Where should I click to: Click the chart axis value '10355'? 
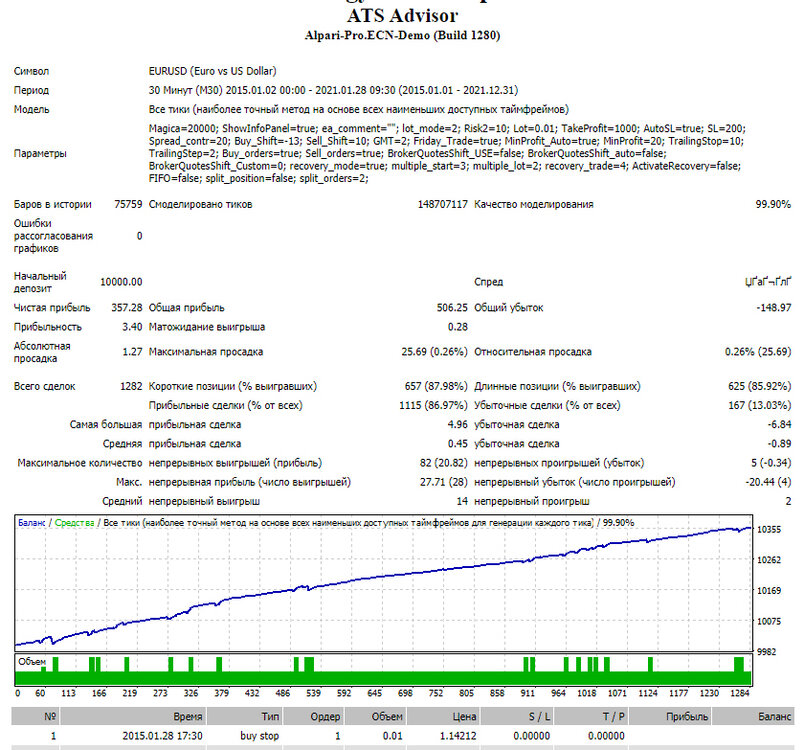(x=769, y=529)
